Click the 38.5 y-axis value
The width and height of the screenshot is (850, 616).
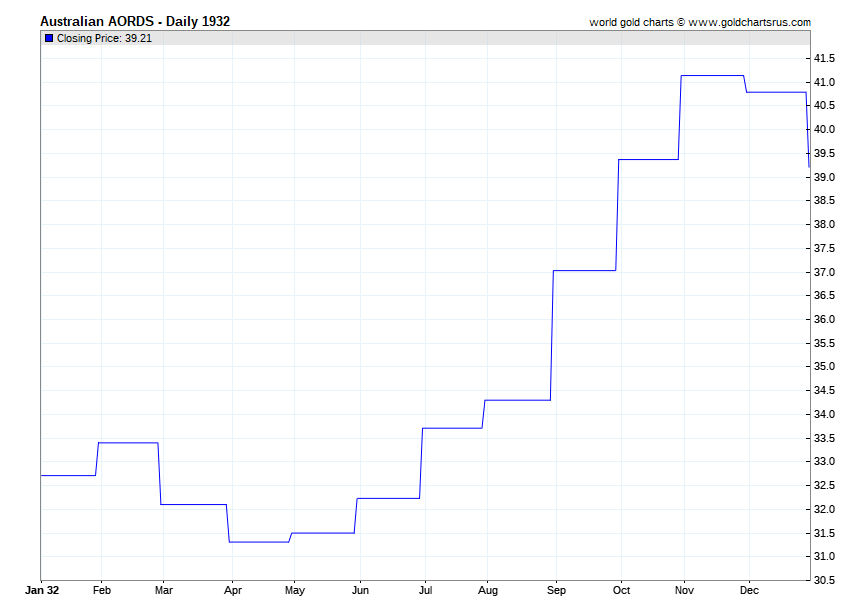tap(824, 200)
